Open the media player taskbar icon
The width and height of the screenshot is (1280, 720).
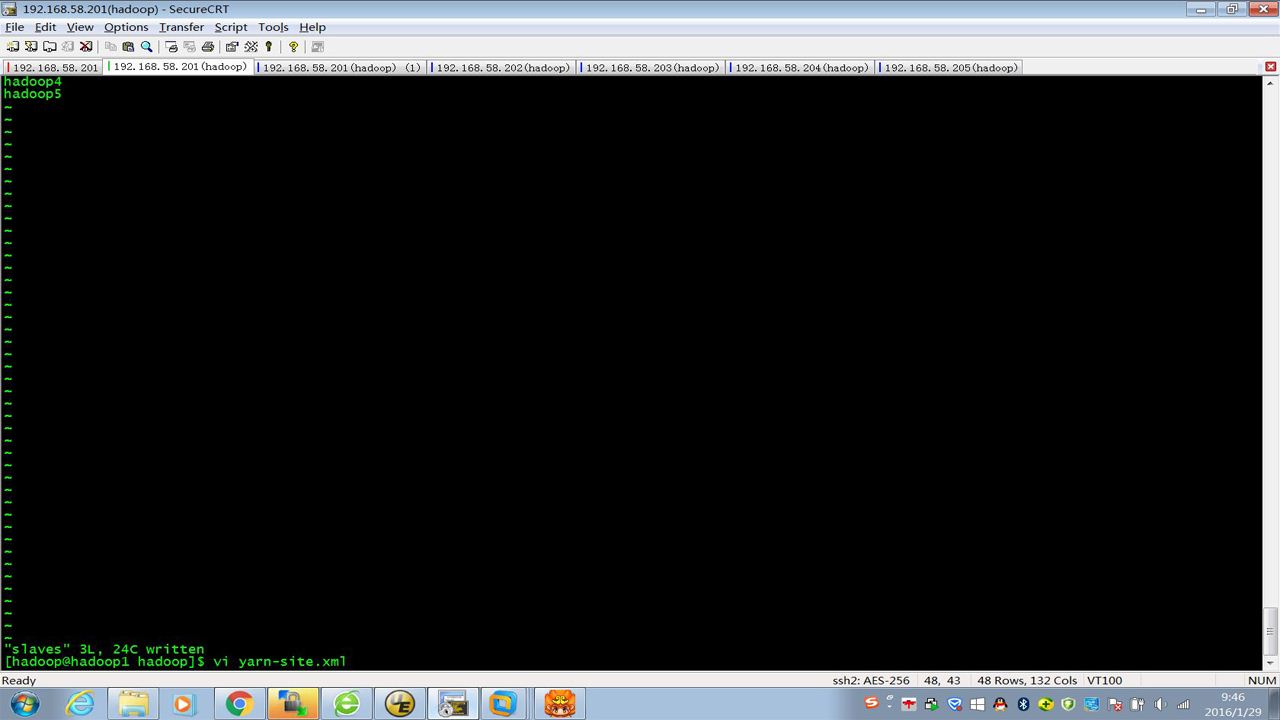pos(184,704)
